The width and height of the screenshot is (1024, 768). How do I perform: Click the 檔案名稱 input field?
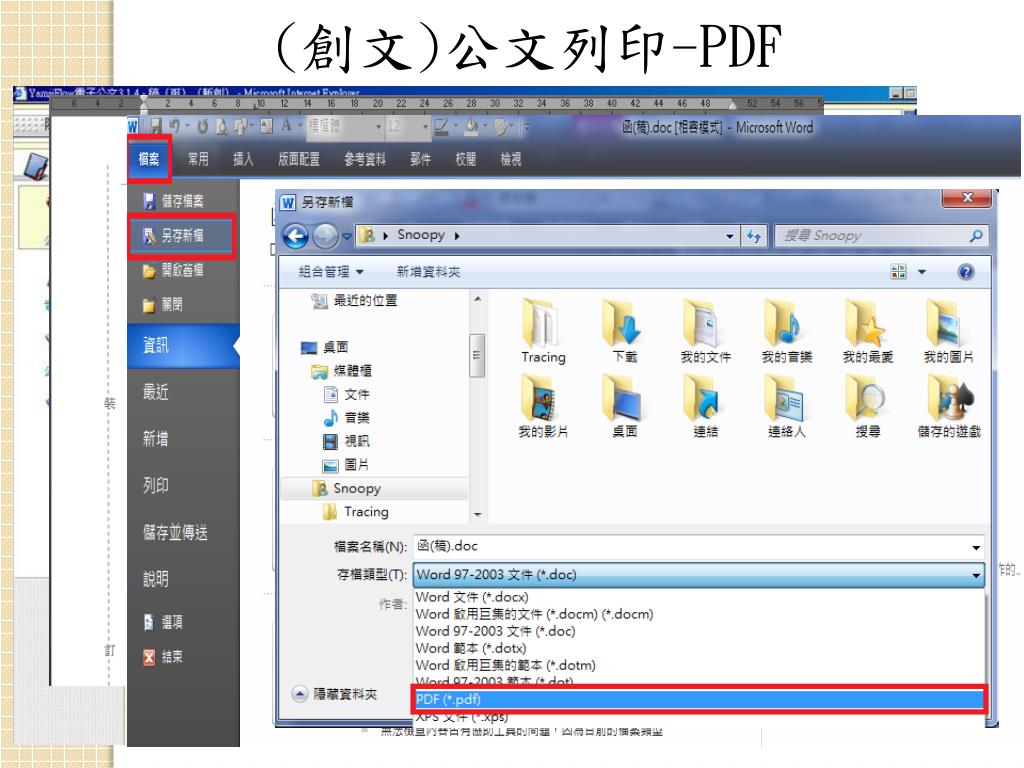point(698,547)
